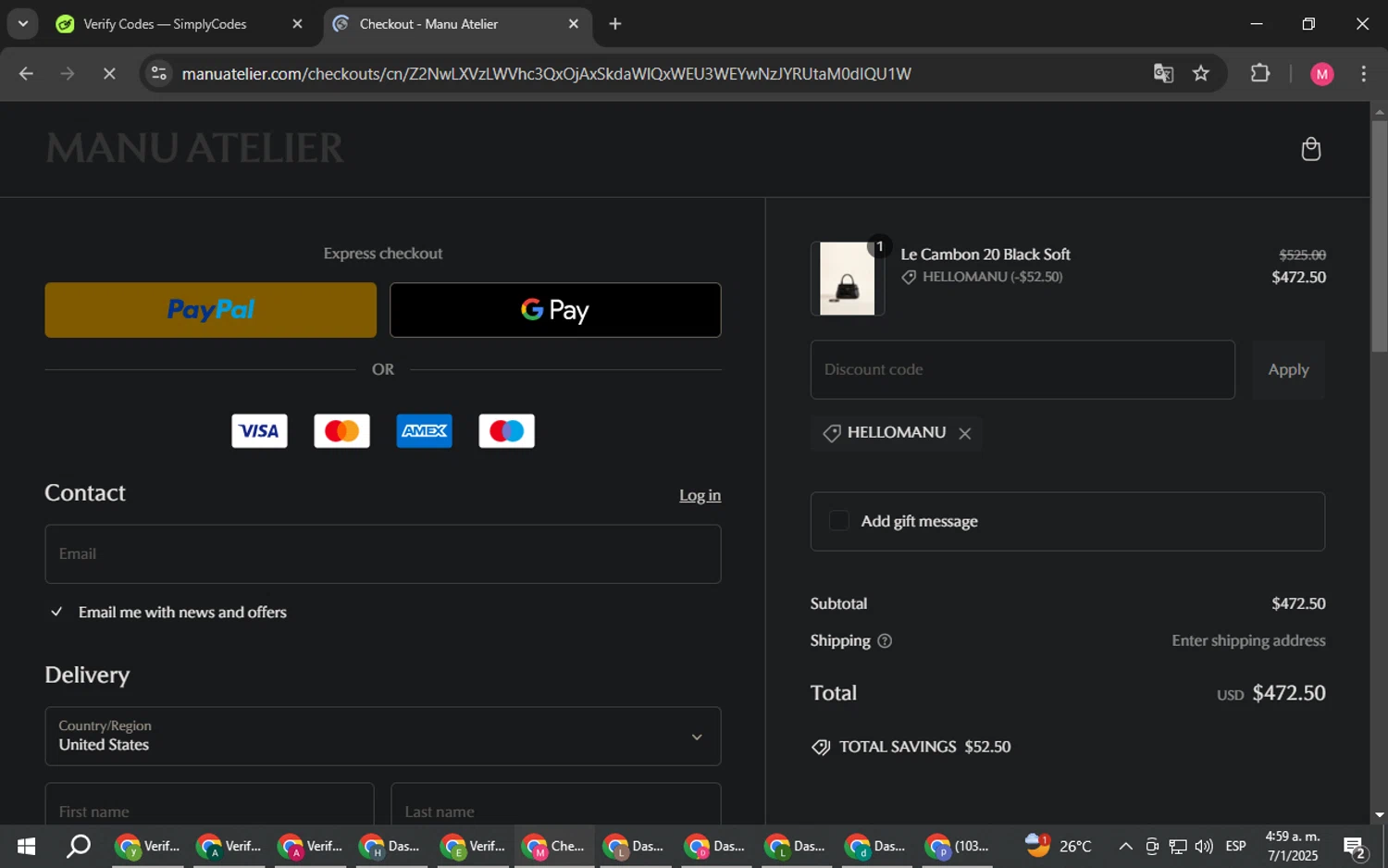View site information for manuatelier.com
Image resolution: width=1388 pixels, height=868 pixels.
[159, 73]
